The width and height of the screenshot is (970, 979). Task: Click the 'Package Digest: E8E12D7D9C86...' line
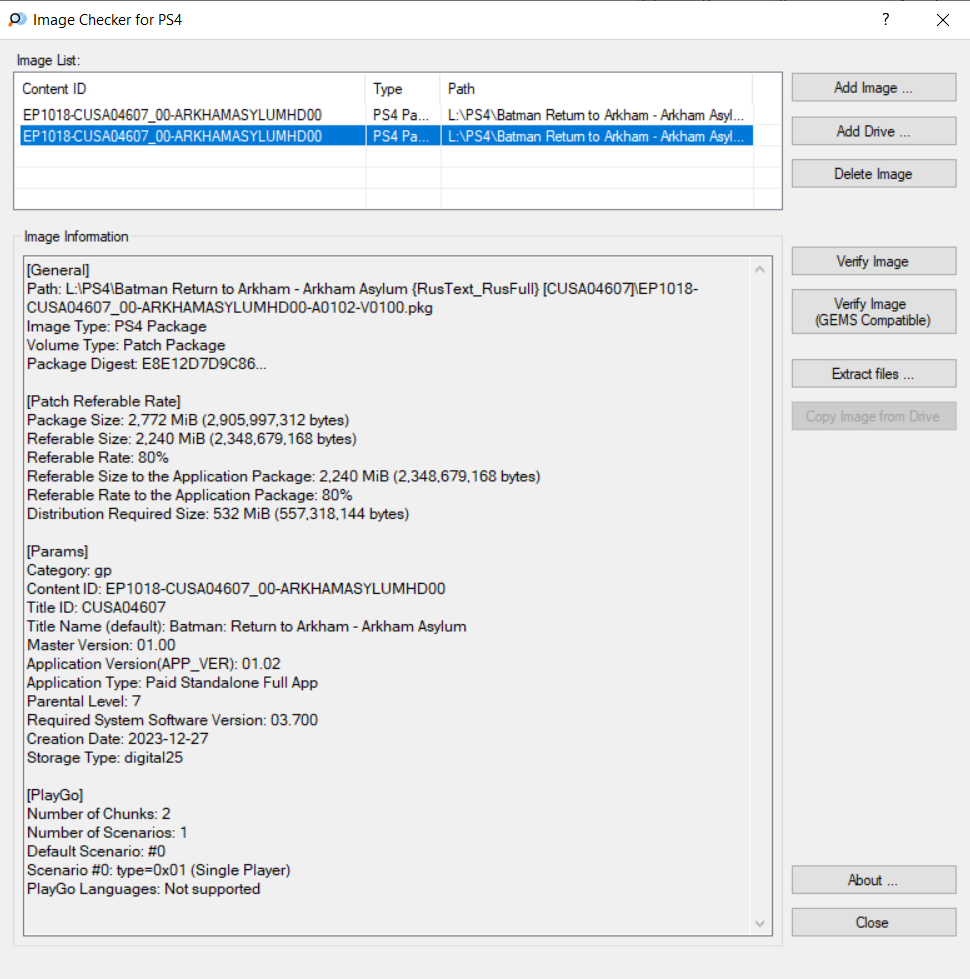pos(147,363)
